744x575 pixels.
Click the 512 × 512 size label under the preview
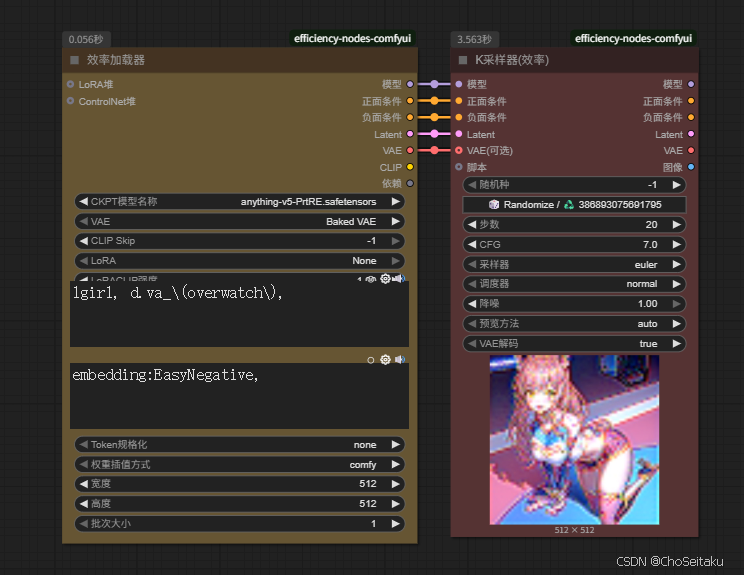tap(574, 530)
